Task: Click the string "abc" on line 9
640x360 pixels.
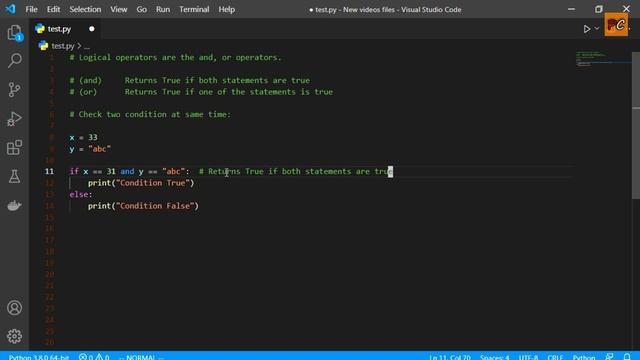Action: click(x=100, y=149)
